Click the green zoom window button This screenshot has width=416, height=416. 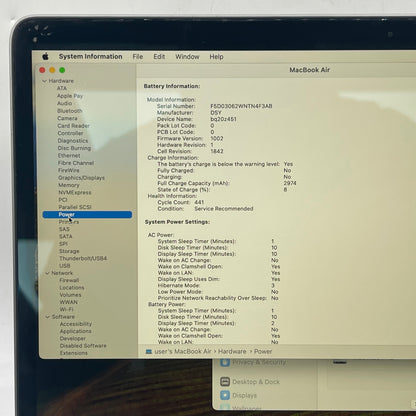[62, 70]
